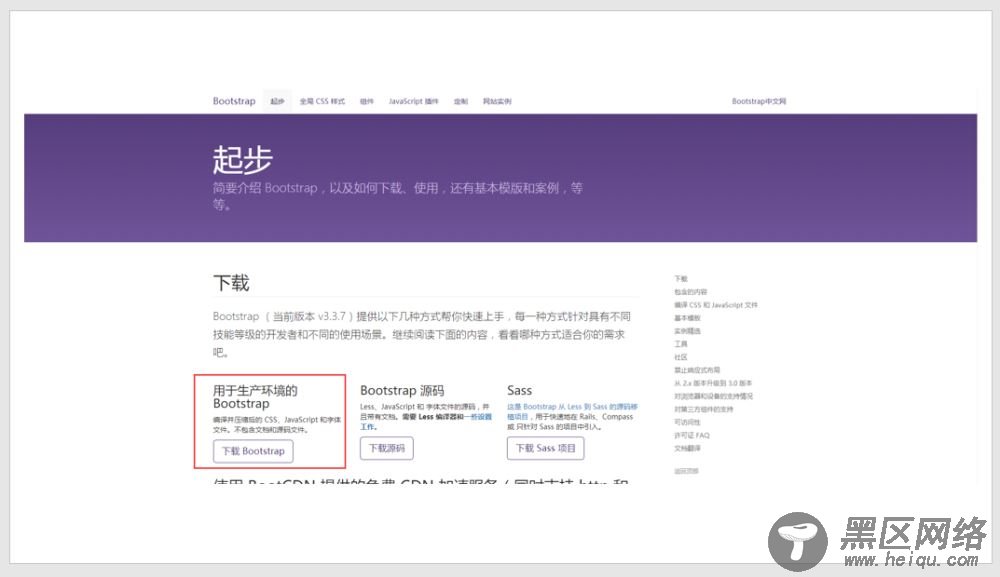Jump to 社区 in the sidebar
This screenshot has height=577, width=1000.
[x=681, y=357]
